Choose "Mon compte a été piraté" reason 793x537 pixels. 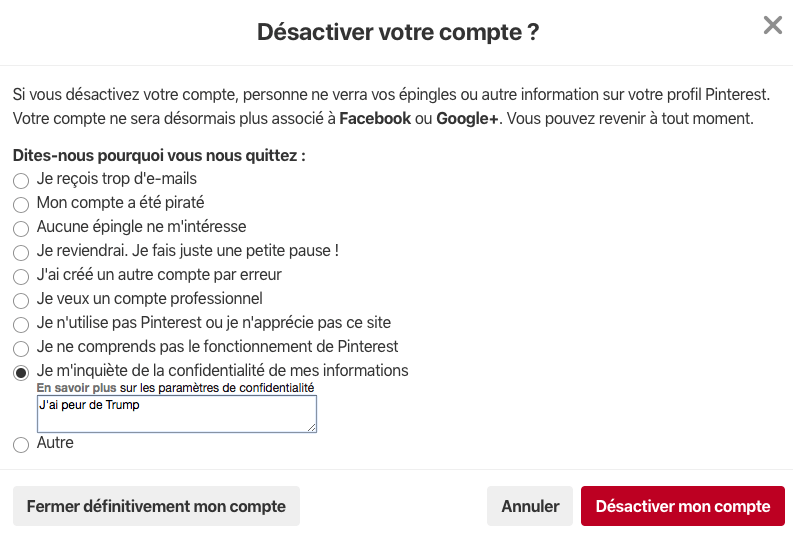(21, 205)
